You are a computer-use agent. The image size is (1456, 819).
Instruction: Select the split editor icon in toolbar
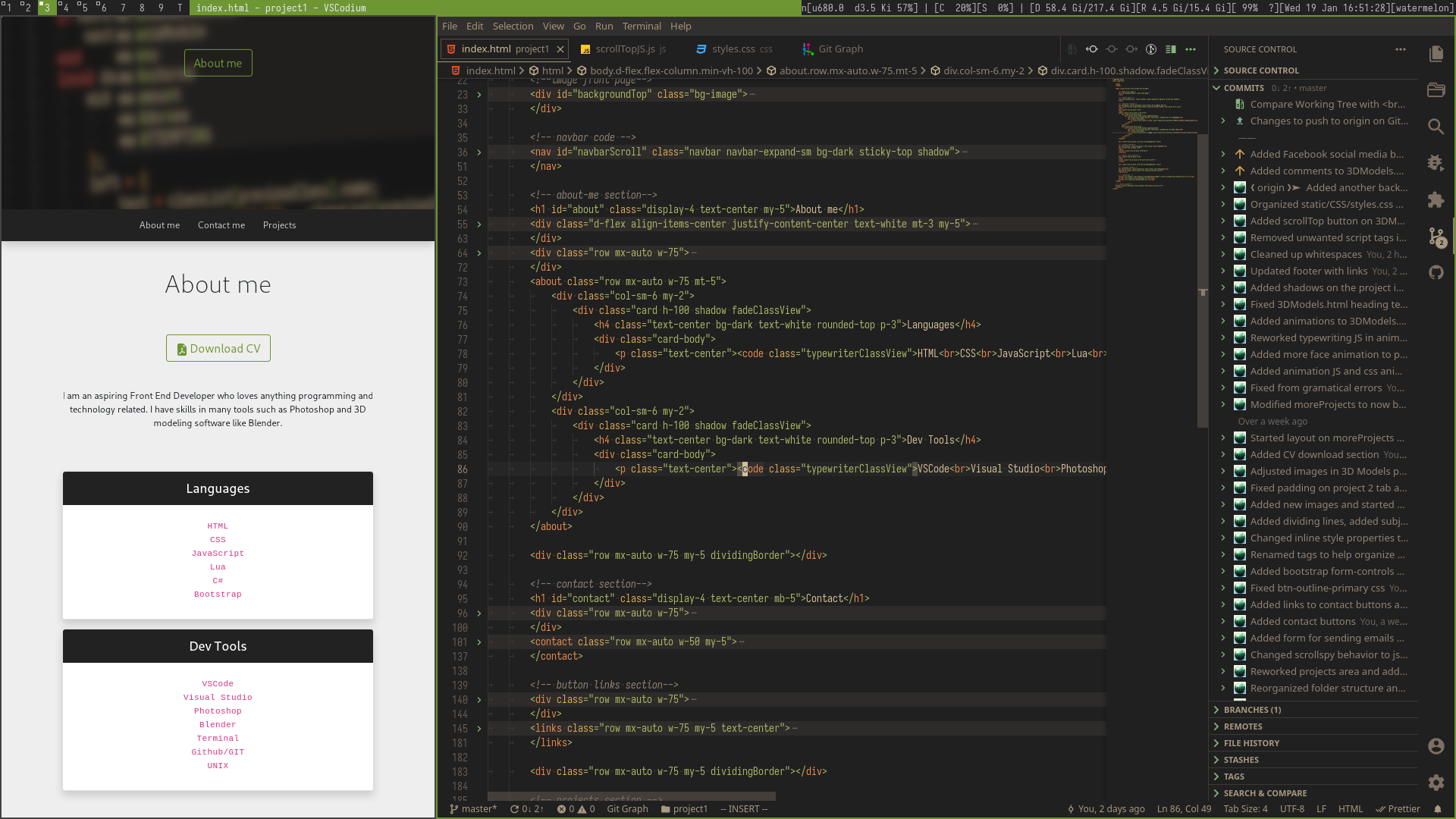click(x=1171, y=49)
